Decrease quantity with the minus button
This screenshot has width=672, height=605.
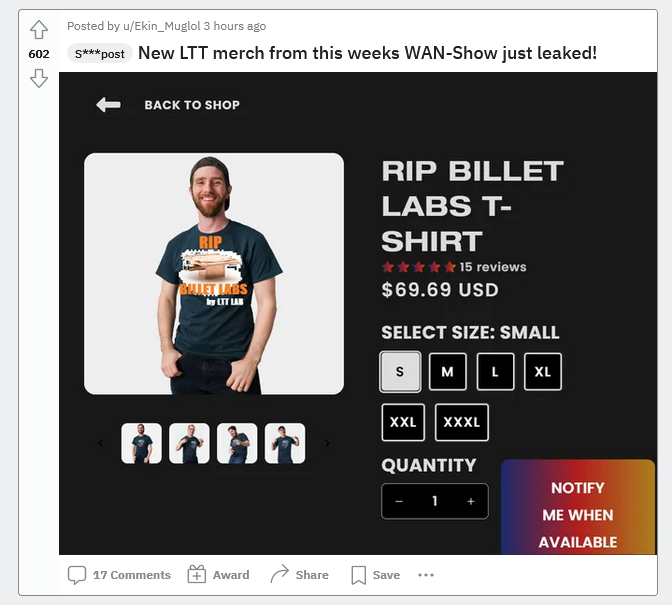coord(399,501)
